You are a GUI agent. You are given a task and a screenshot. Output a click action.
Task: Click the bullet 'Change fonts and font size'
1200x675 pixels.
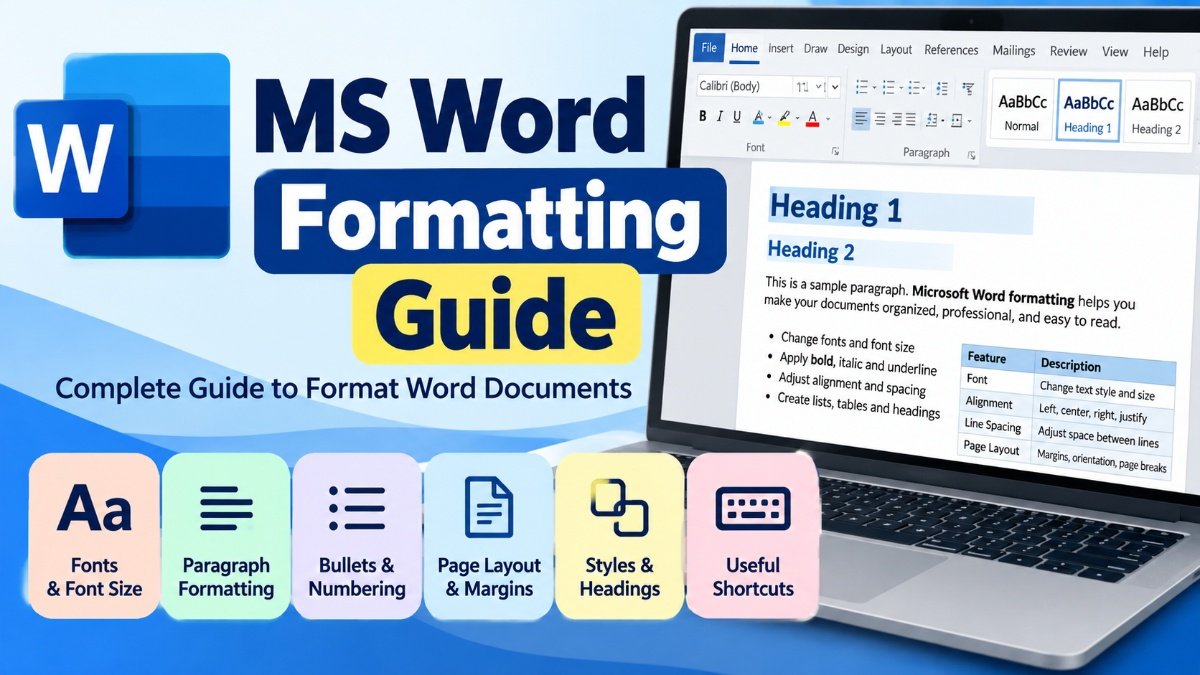[x=848, y=343]
